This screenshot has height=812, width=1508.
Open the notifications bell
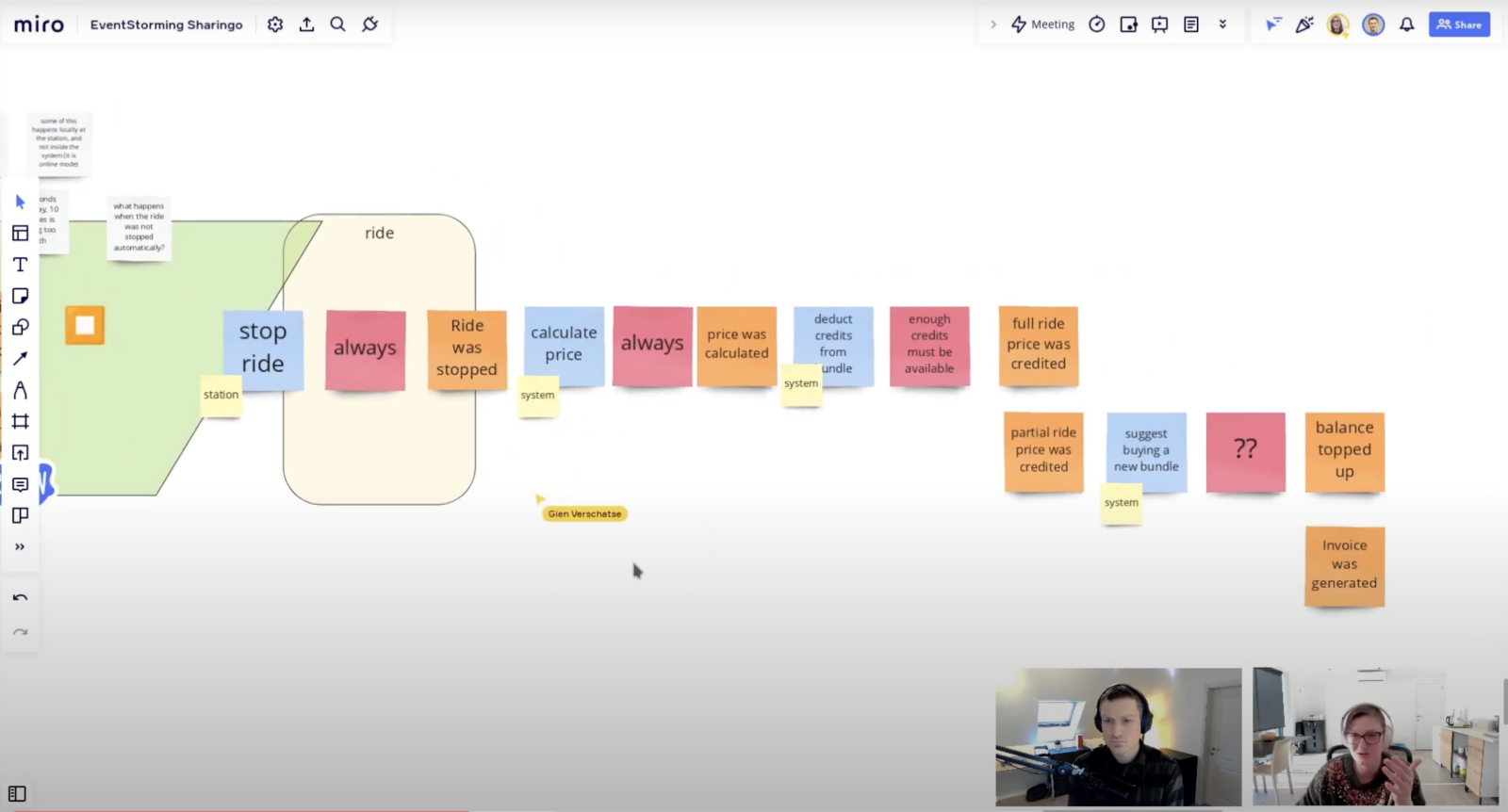pos(1406,24)
